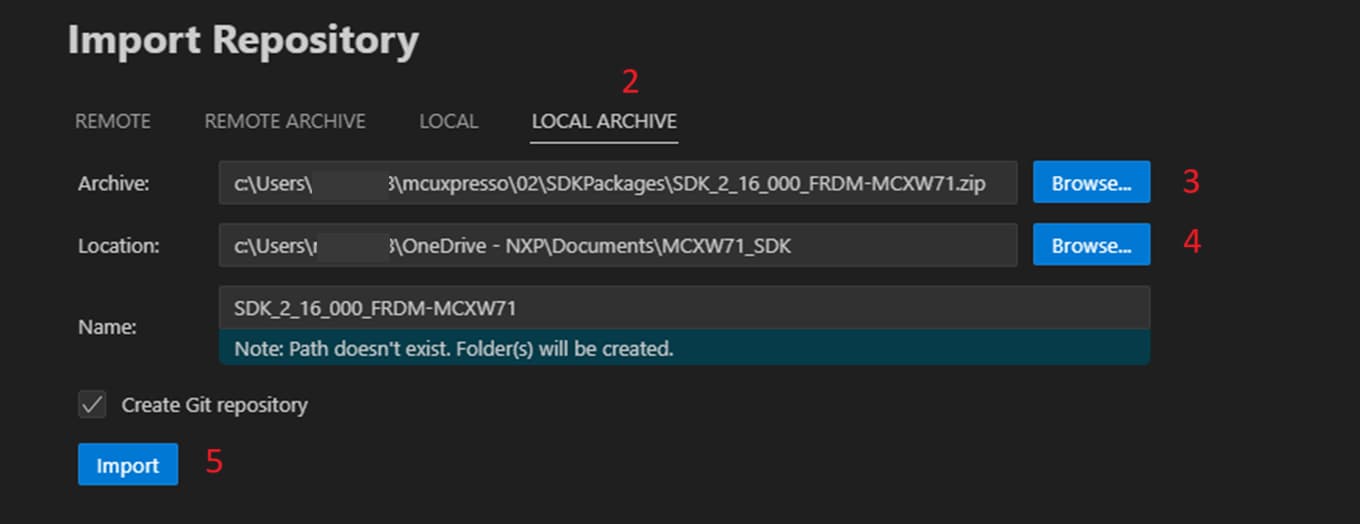Browse for the Archive zip file
1360x524 pixels.
point(1091,183)
